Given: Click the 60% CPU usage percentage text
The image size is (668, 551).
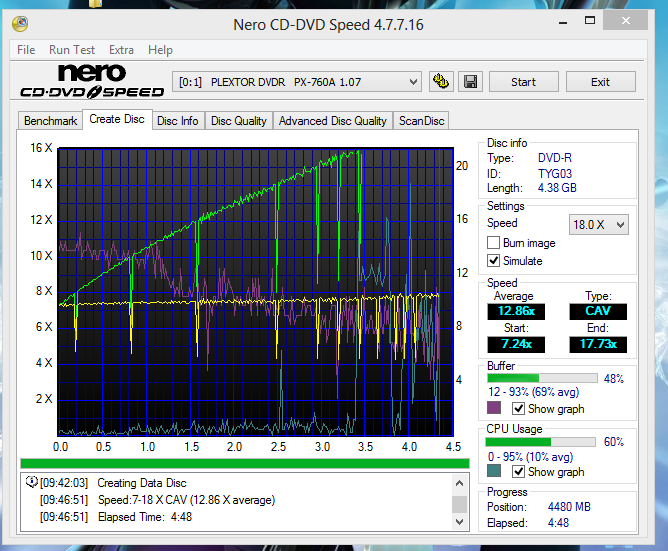Looking at the screenshot, I should [x=613, y=442].
